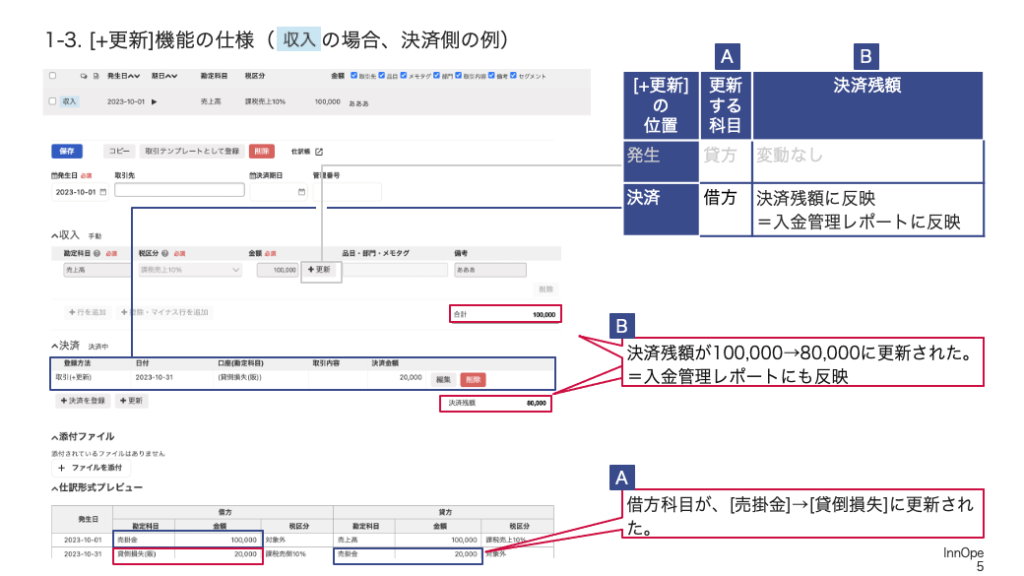Click 課税売側10% in journal preview table

pos(285,554)
